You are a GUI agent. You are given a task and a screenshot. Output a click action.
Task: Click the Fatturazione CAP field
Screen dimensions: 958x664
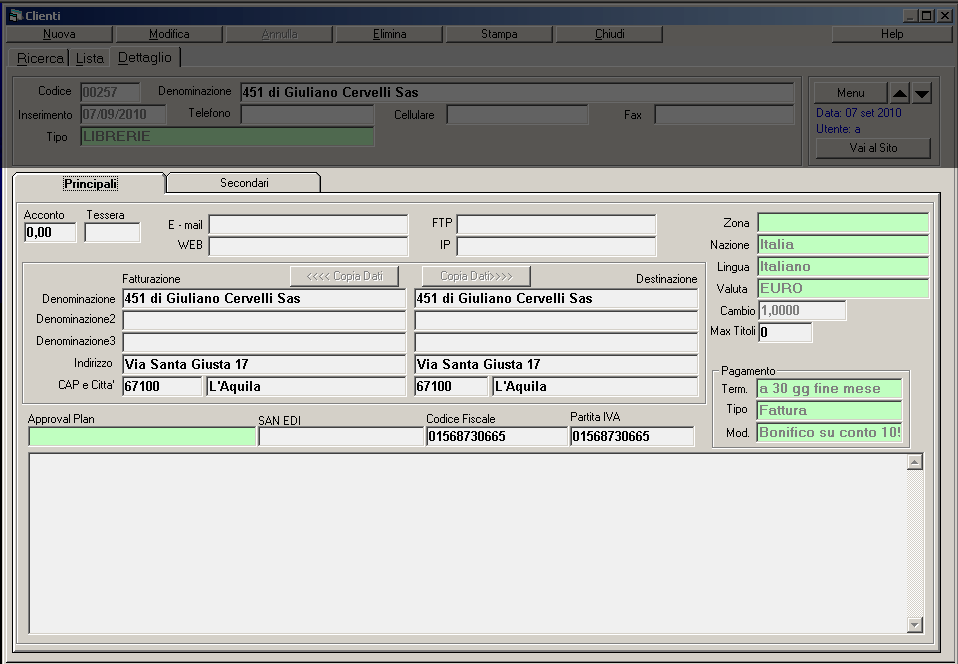coord(162,386)
